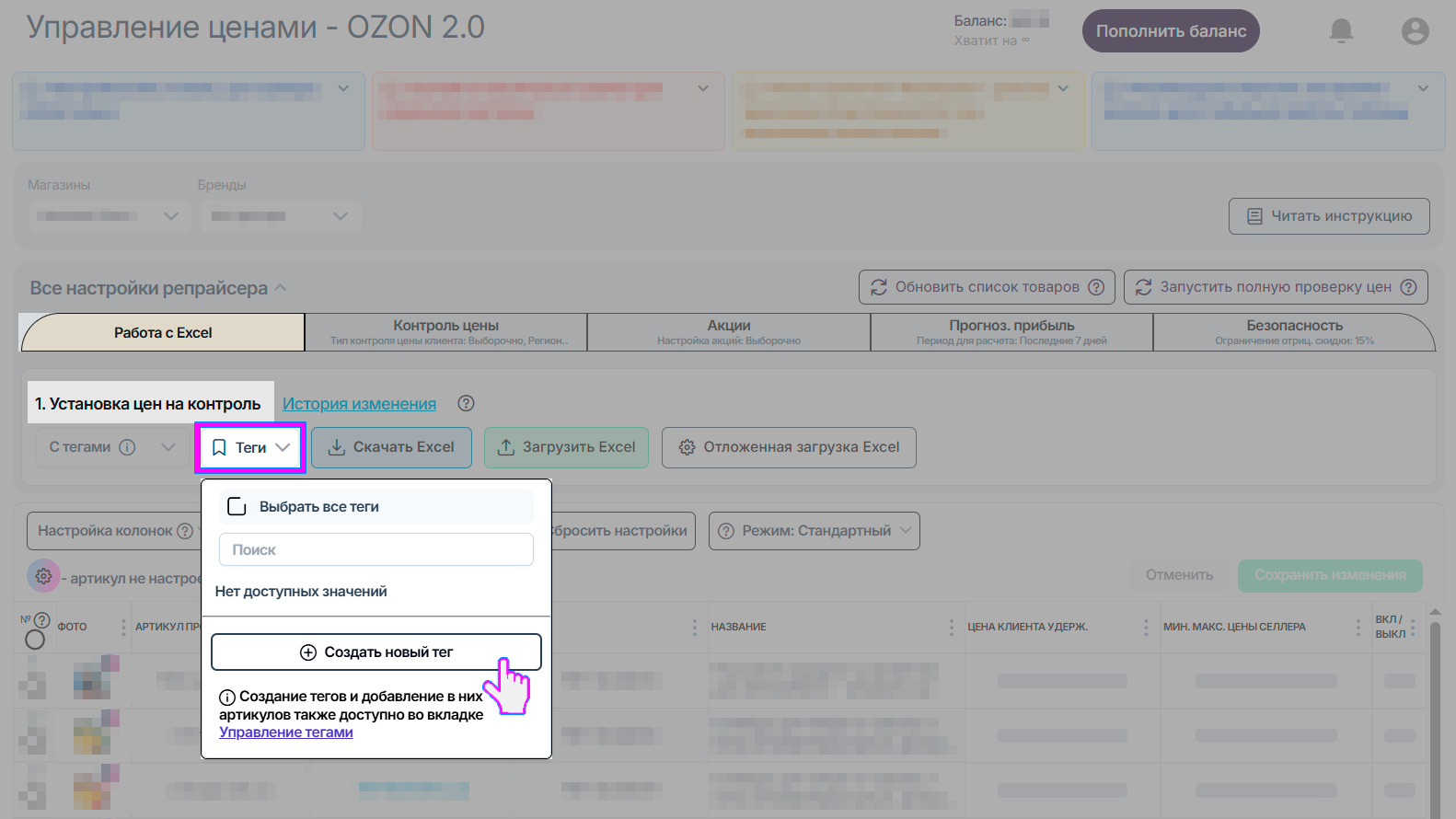Show help for Запустить полную проверку цен
Image resolution: width=1456 pixels, height=819 pixels.
(1408, 287)
